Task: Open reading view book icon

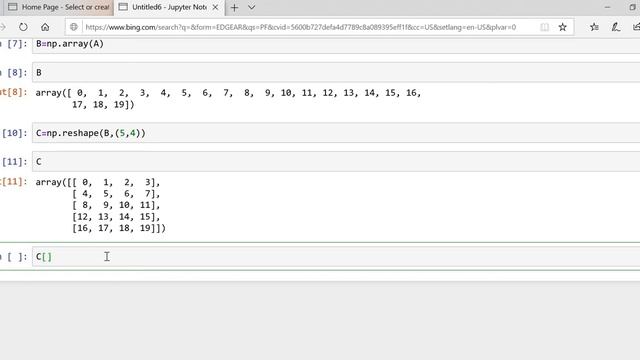Action: coord(544,27)
